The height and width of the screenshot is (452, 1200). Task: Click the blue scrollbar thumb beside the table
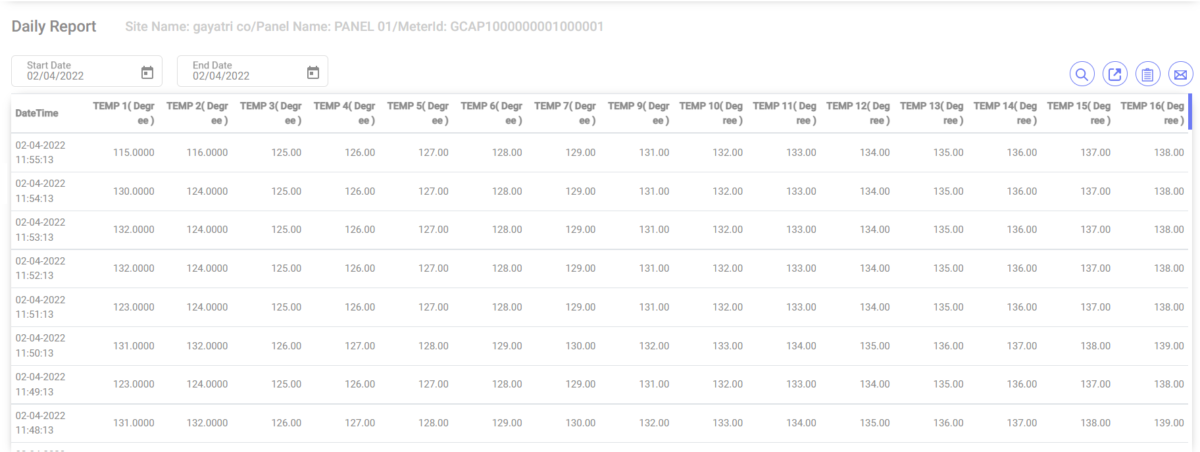[1190, 112]
